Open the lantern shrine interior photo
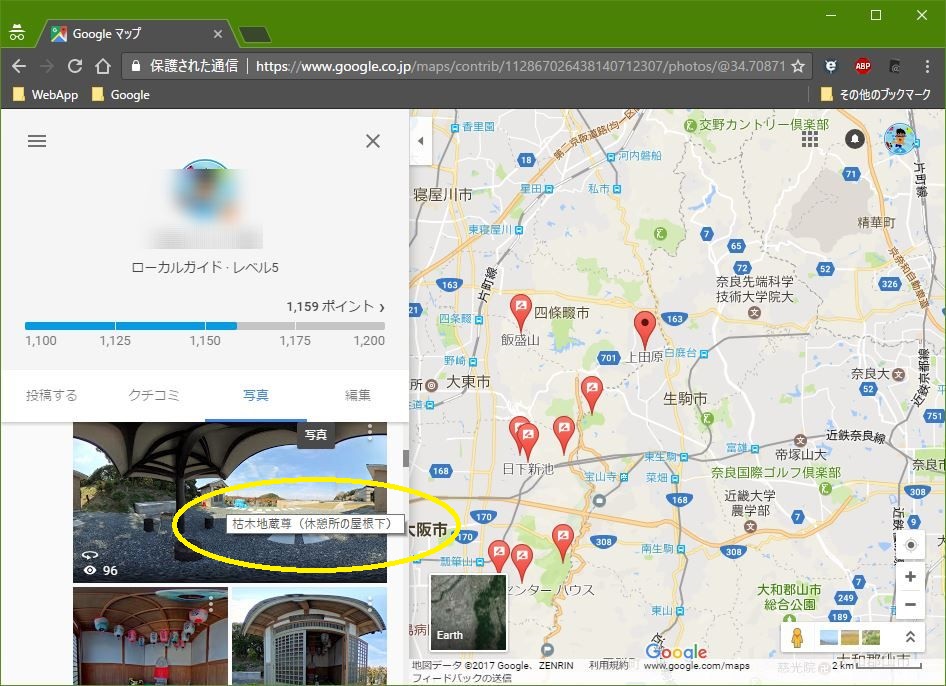This screenshot has height=686, width=946. pyautogui.click(x=150, y=636)
